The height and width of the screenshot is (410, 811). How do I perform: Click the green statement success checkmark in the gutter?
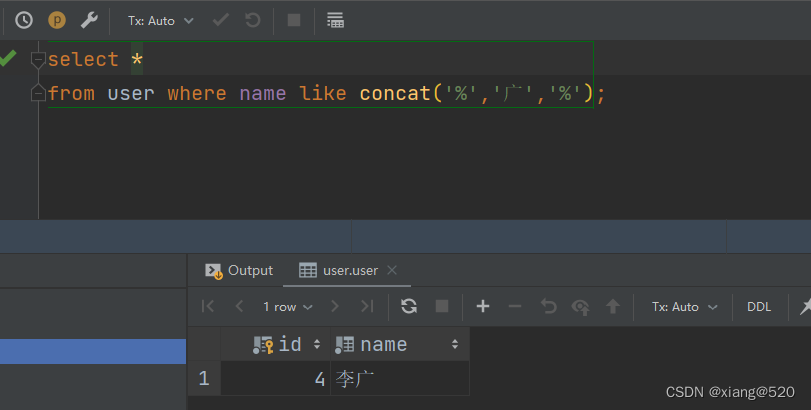click(7, 58)
